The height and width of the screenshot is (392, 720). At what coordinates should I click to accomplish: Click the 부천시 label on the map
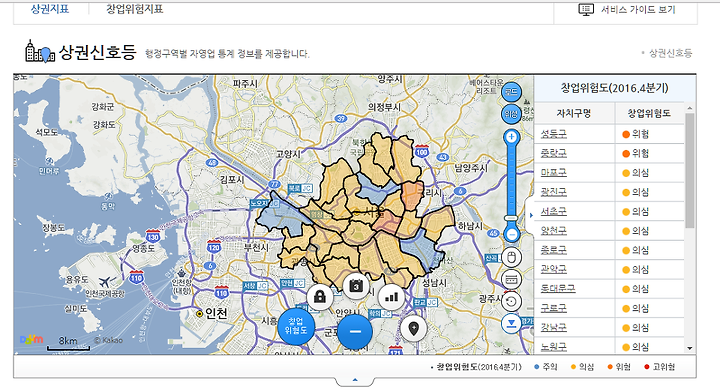[x=256, y=247]
